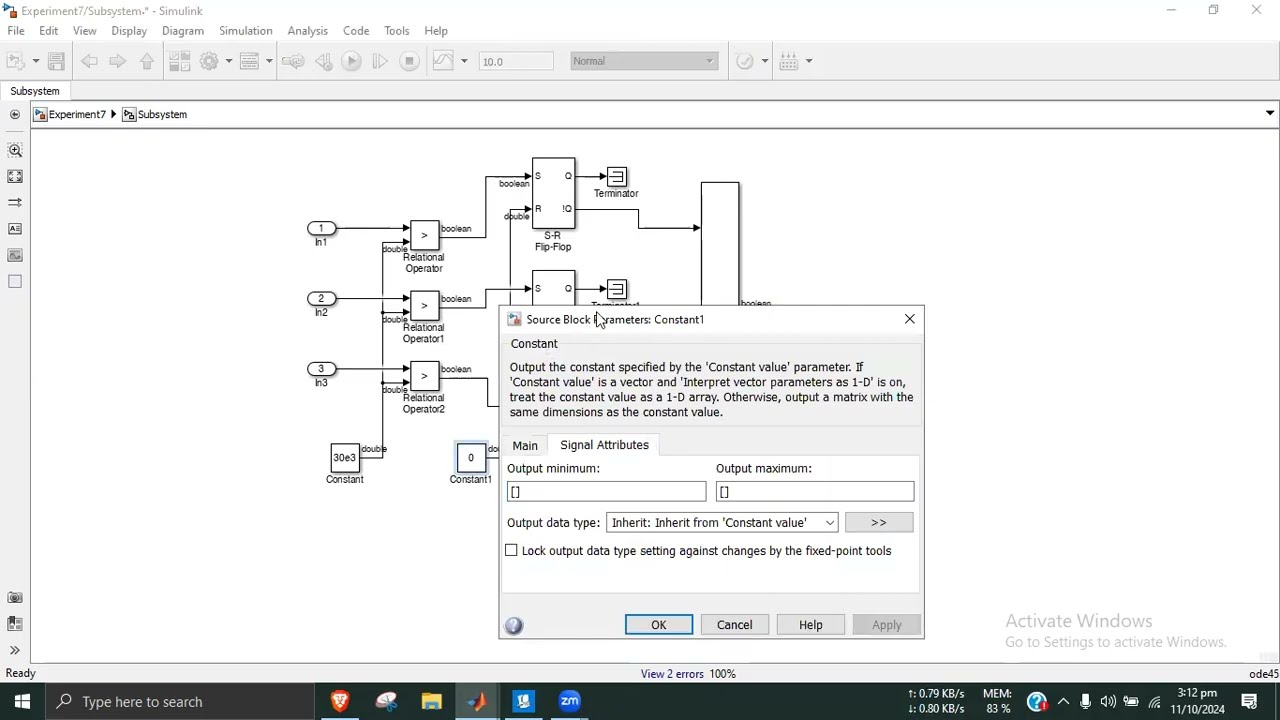The image size is (1280, 720).
Task: Click the View 2 errors link
Action: pos(673,674)
